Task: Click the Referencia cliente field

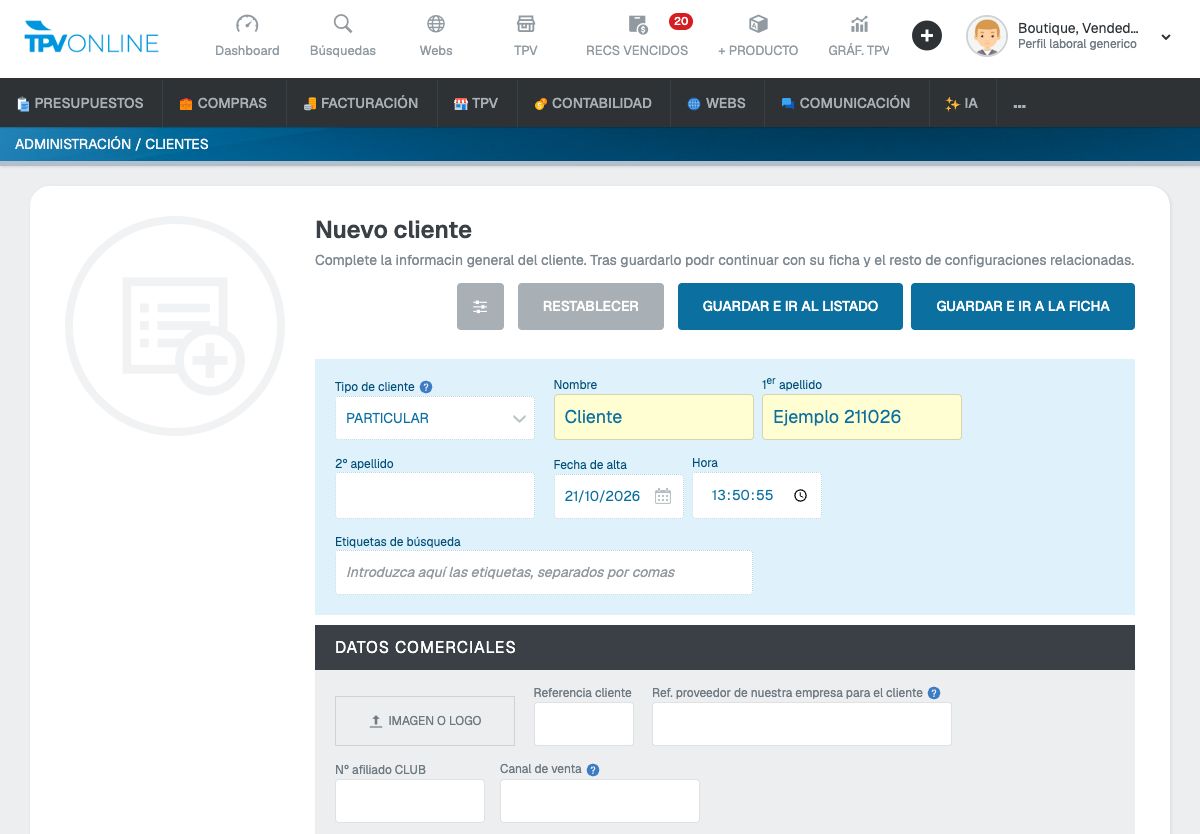Action: [x=584, y=724]
